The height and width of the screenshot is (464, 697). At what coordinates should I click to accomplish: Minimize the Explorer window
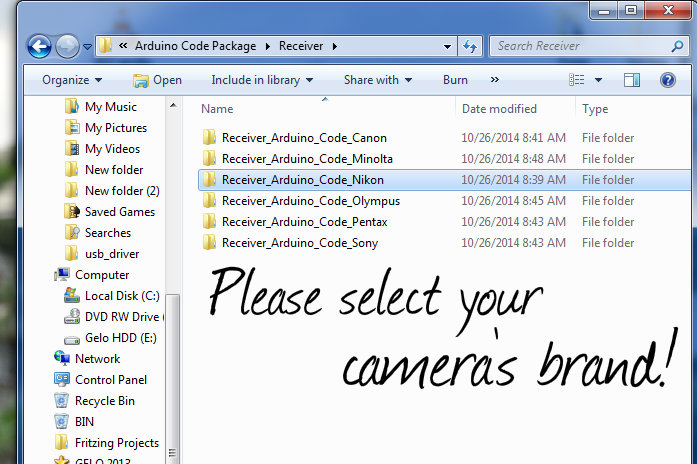point(604,10)
